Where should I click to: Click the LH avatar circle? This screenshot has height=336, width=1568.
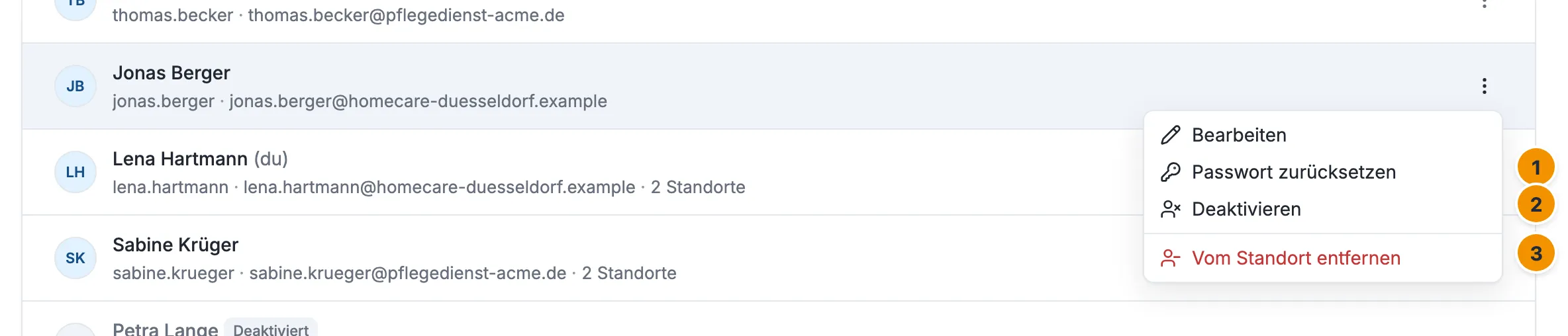75,172
